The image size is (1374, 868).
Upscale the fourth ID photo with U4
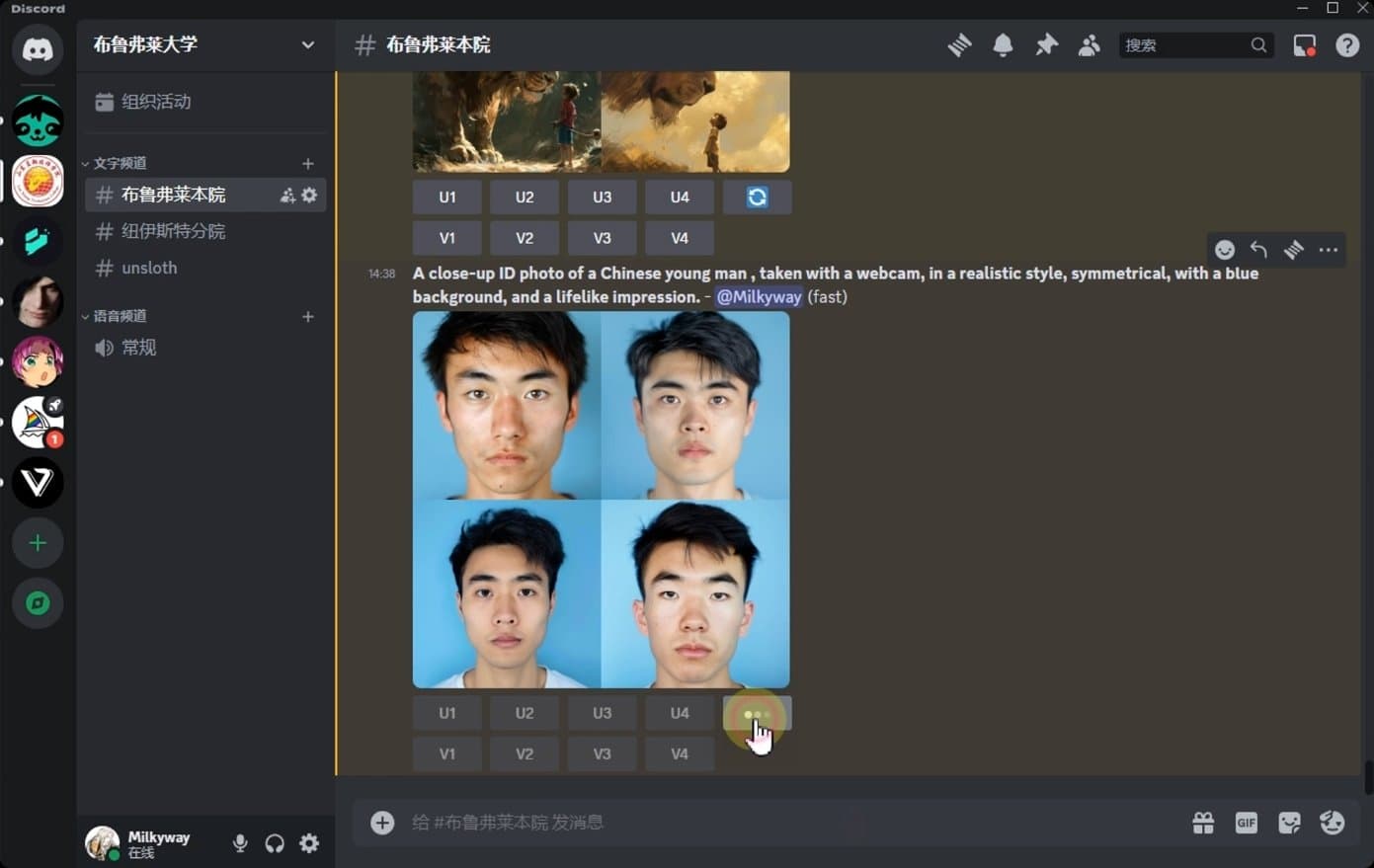679,712
